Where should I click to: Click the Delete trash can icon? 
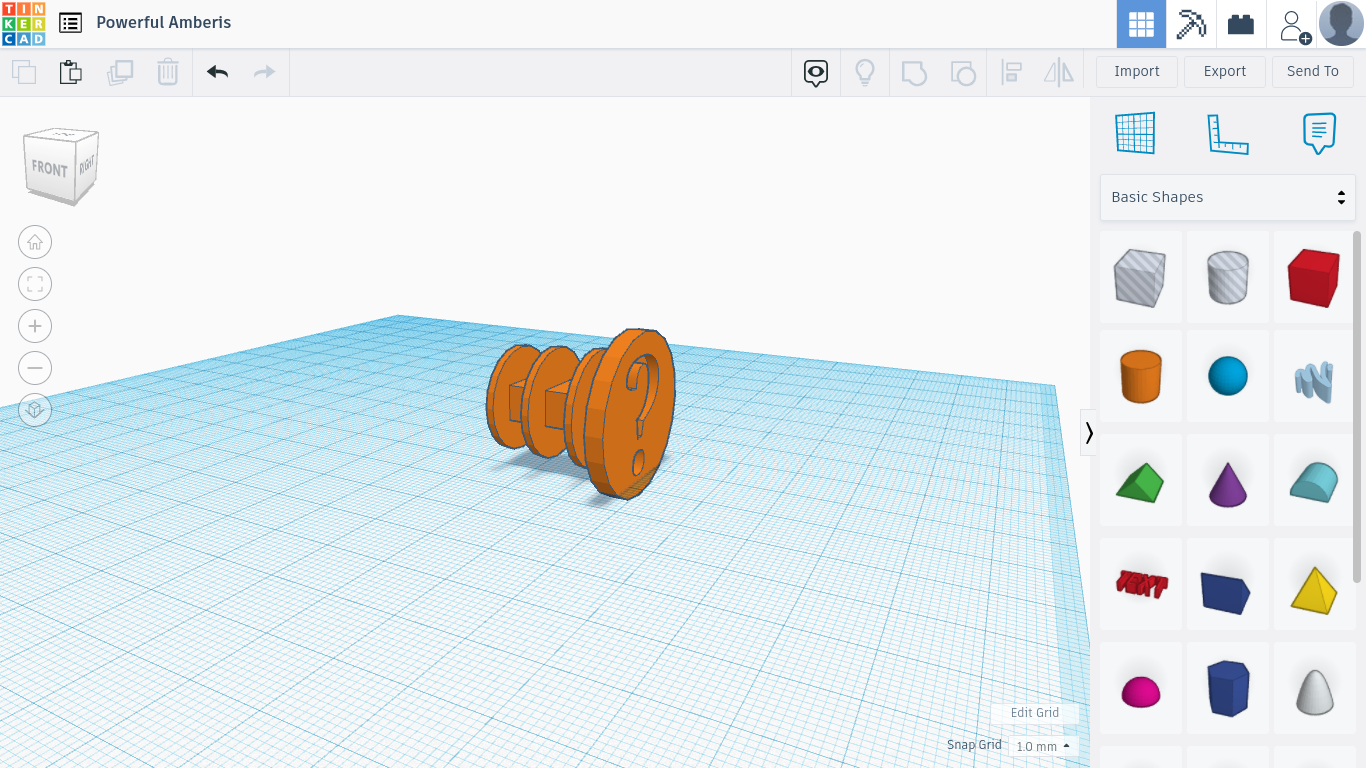[167, 72]
